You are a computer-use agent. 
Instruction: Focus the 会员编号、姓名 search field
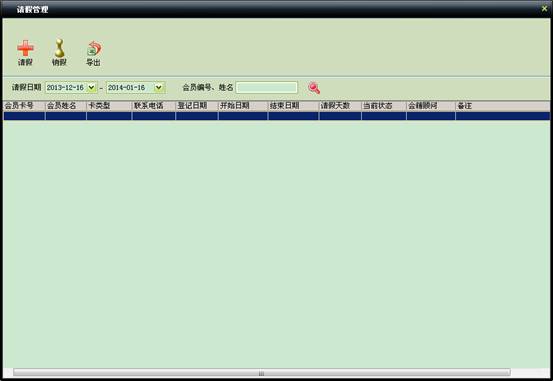[x=267, y=87]
